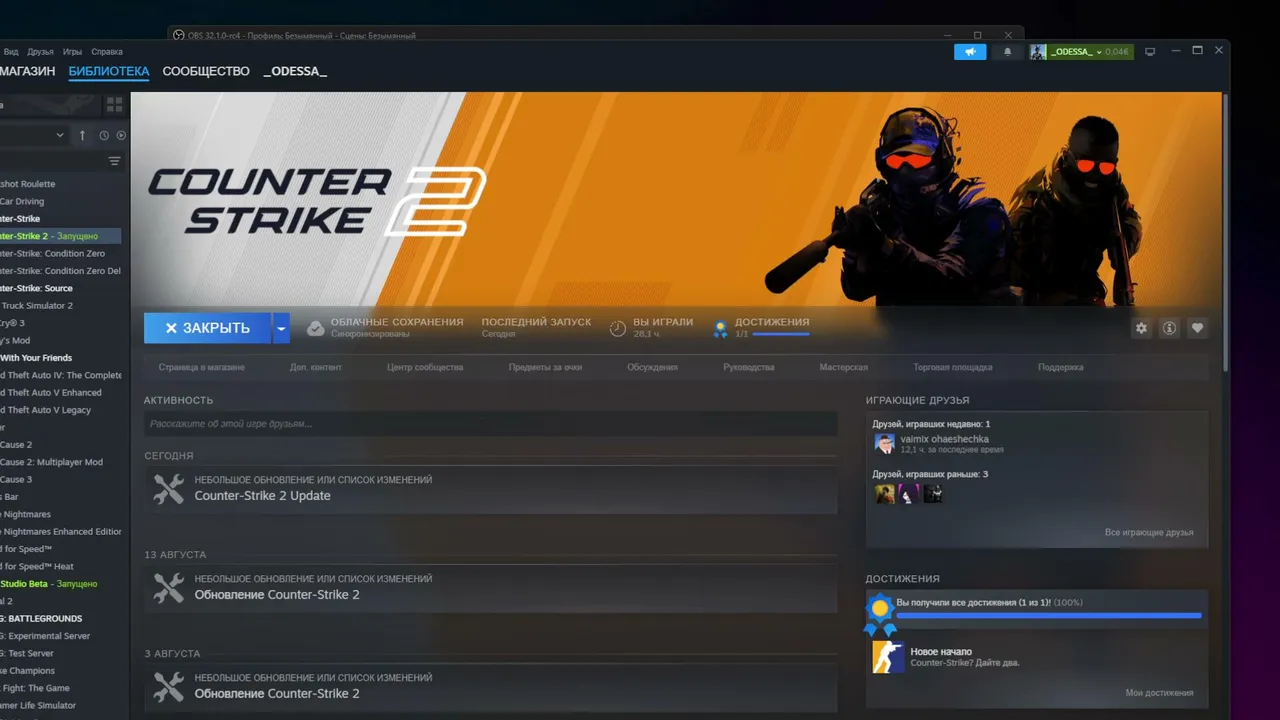Click the third previously-played friend avatar
The image size is (1280, 720).
(x=933, y=494)
